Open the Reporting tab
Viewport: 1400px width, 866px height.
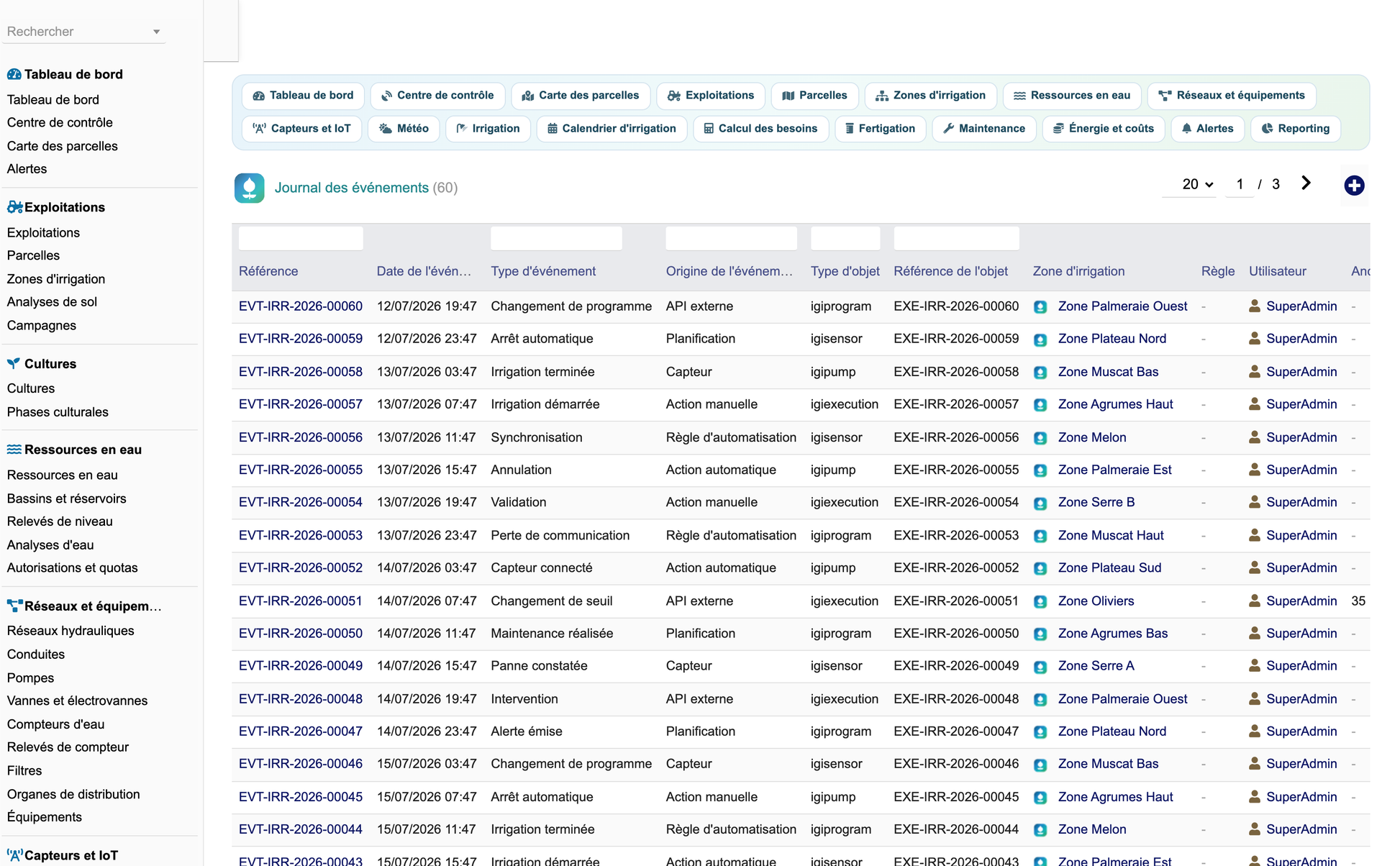[1296, 129]
